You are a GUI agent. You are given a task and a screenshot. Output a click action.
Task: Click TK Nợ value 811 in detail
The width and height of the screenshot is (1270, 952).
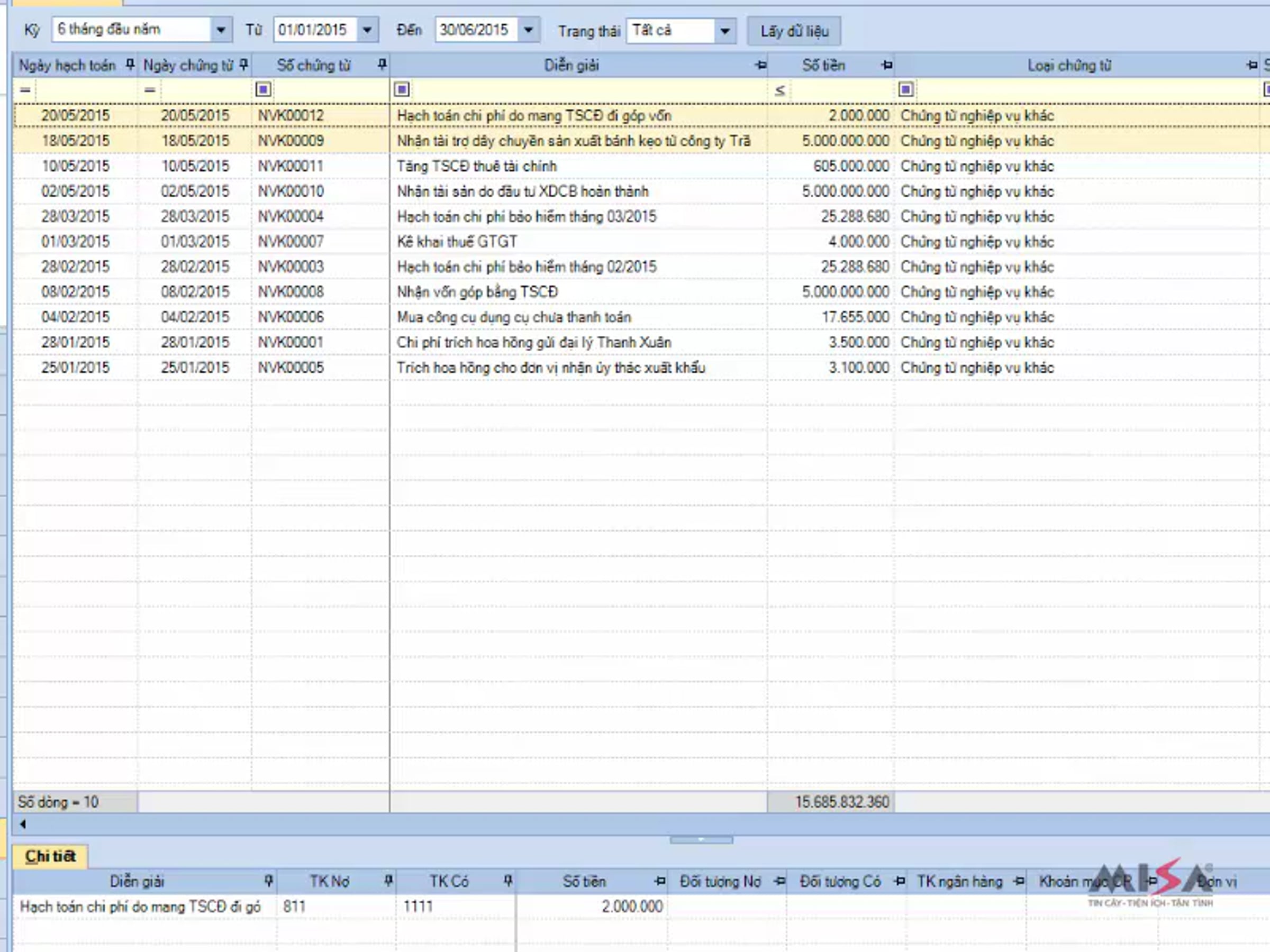point(295,906)
